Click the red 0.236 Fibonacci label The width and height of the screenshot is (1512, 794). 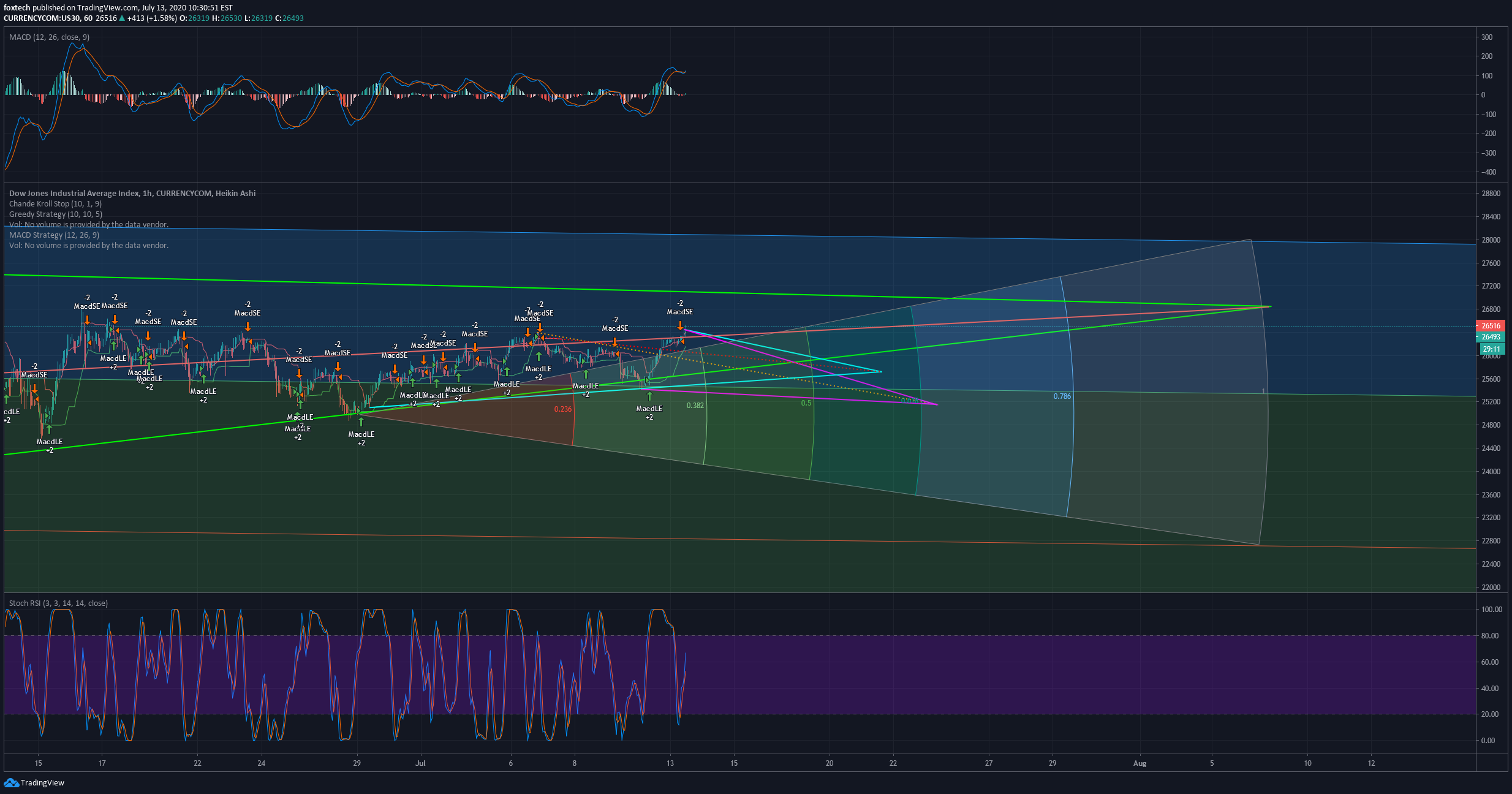(x=562, y=409)
